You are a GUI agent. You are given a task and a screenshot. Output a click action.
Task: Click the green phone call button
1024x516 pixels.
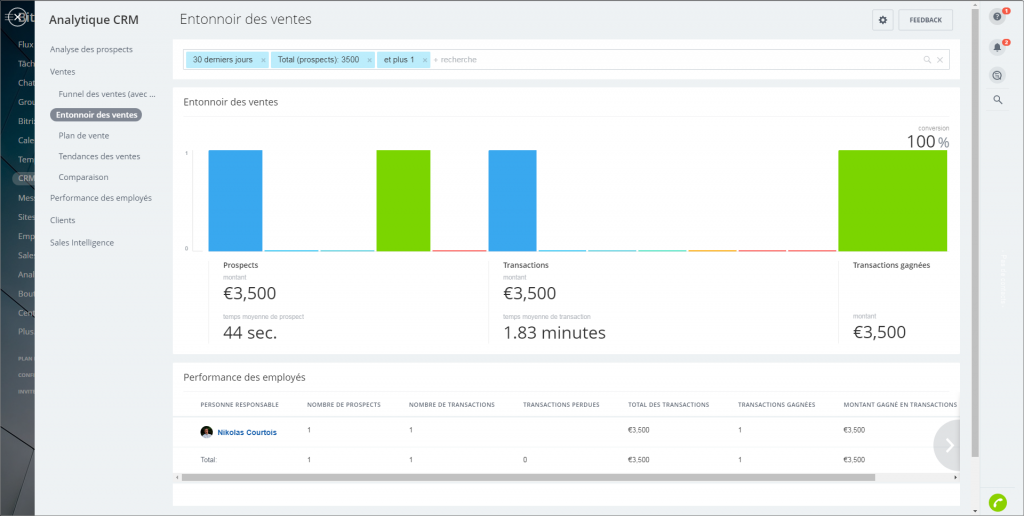click(x=997, y=502)
